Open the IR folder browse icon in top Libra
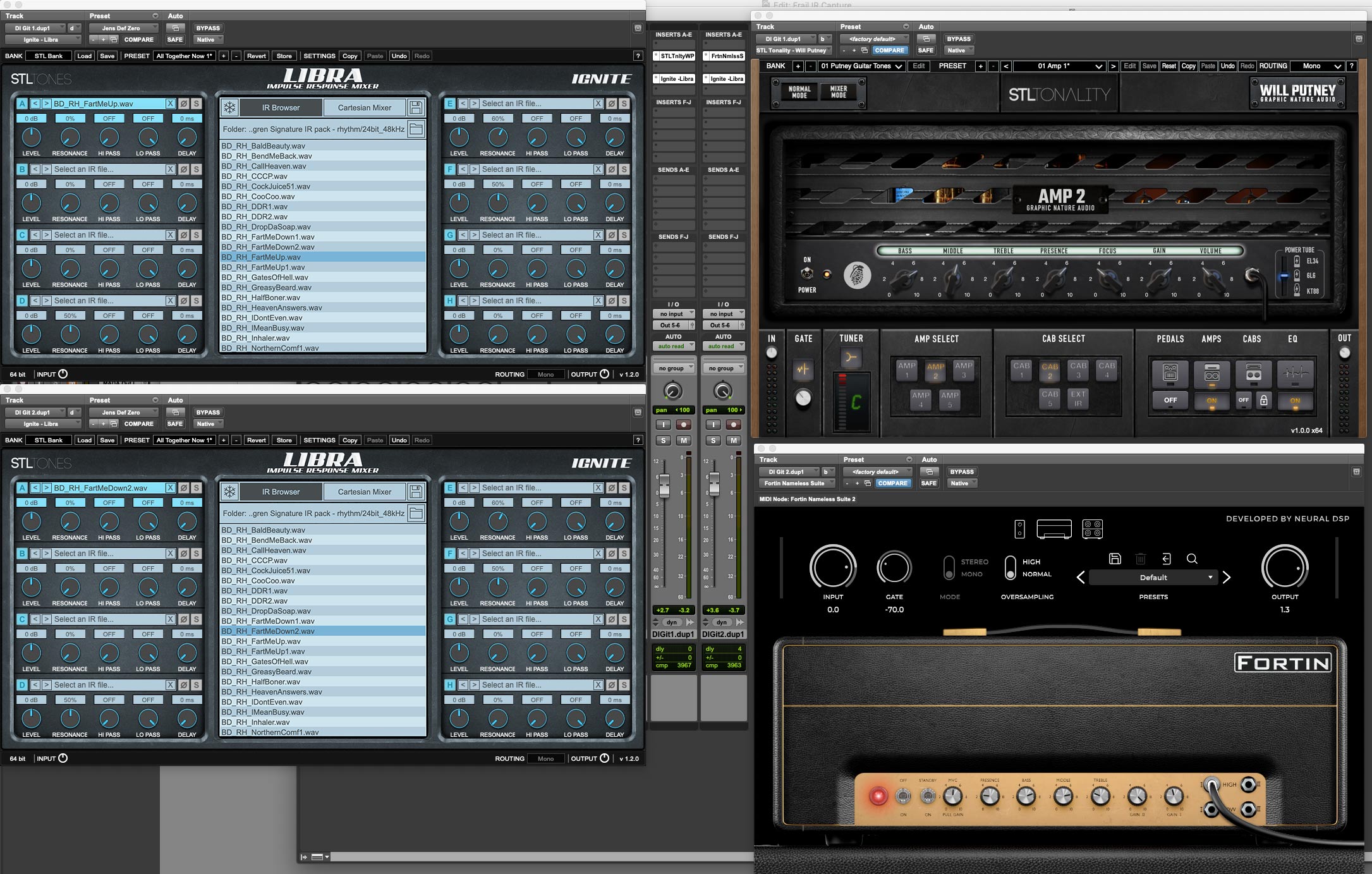Viewport: 1372px width, 874px height. click(x=416, y=129)
